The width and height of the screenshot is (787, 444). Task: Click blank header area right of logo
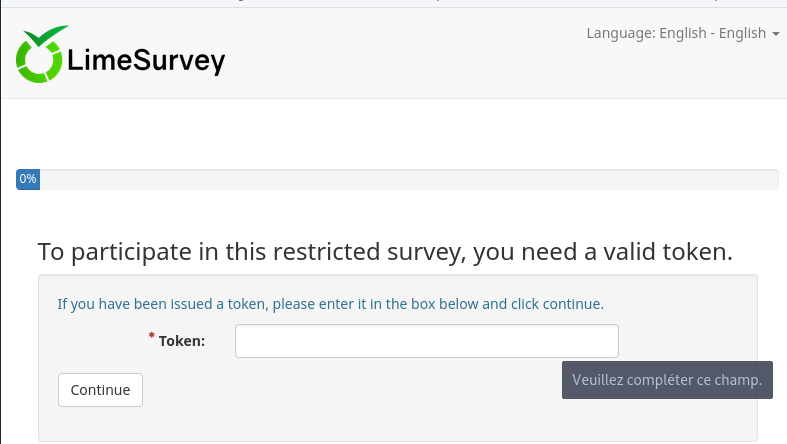point(400,62)
